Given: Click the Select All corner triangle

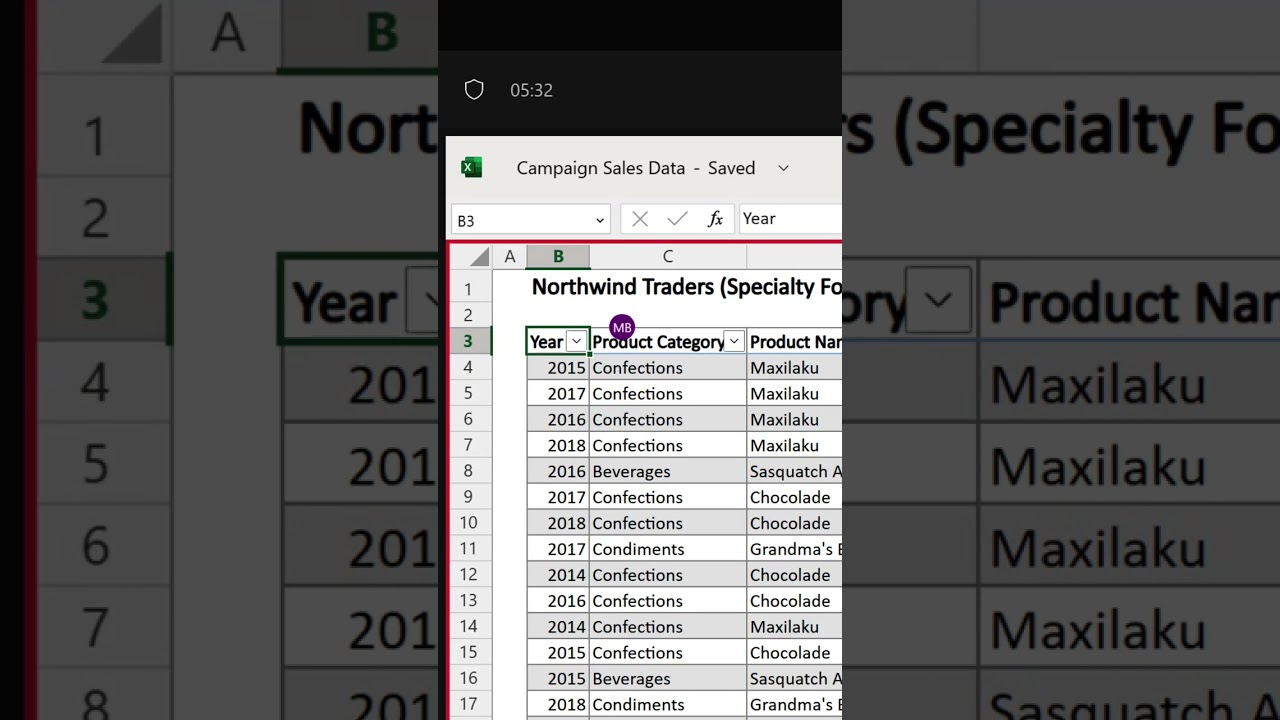Looking at the screenshot, I should click(x=480, y=257).
